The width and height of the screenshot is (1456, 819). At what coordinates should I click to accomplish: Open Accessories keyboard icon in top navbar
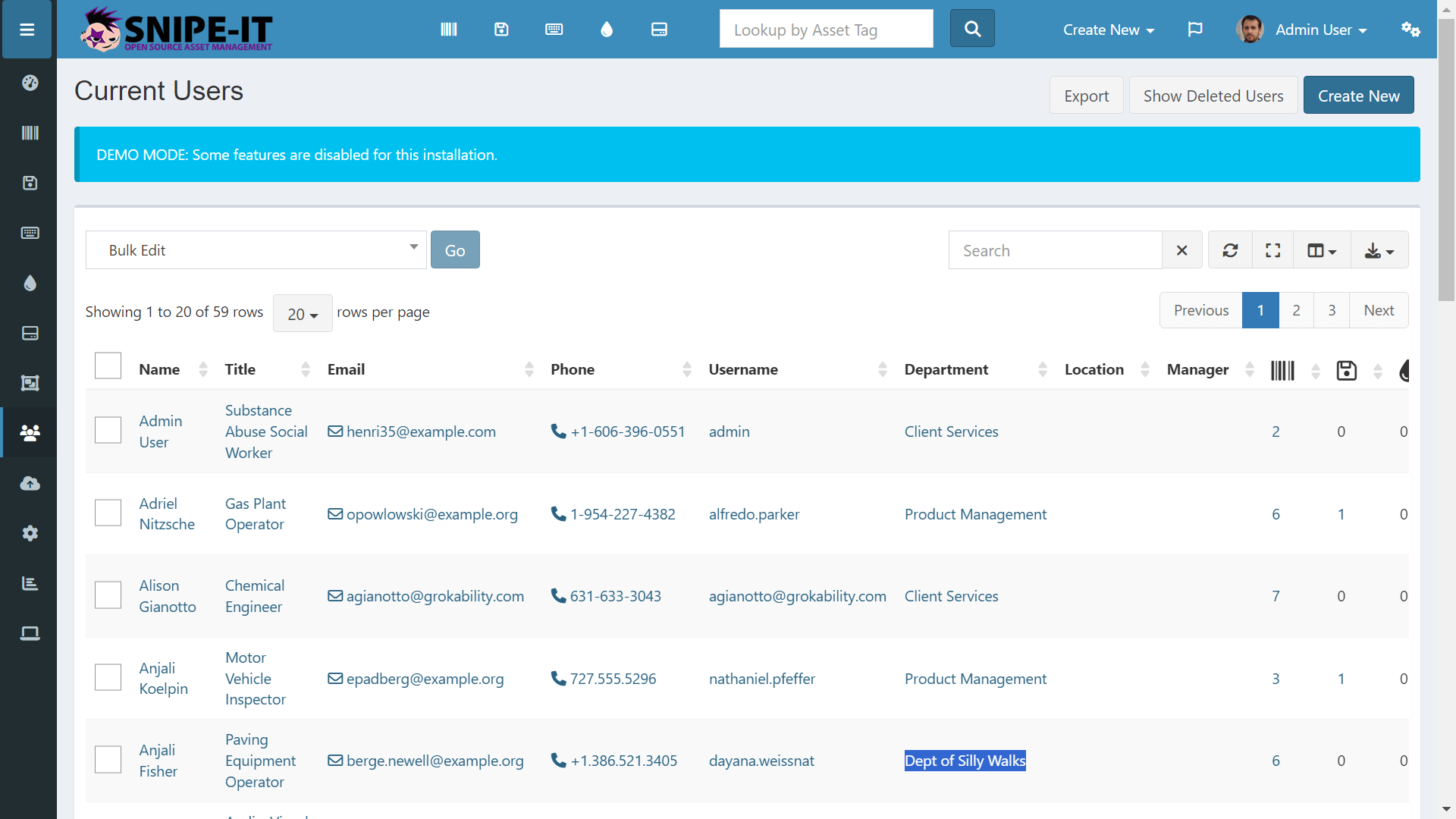(x=554, y=30)
